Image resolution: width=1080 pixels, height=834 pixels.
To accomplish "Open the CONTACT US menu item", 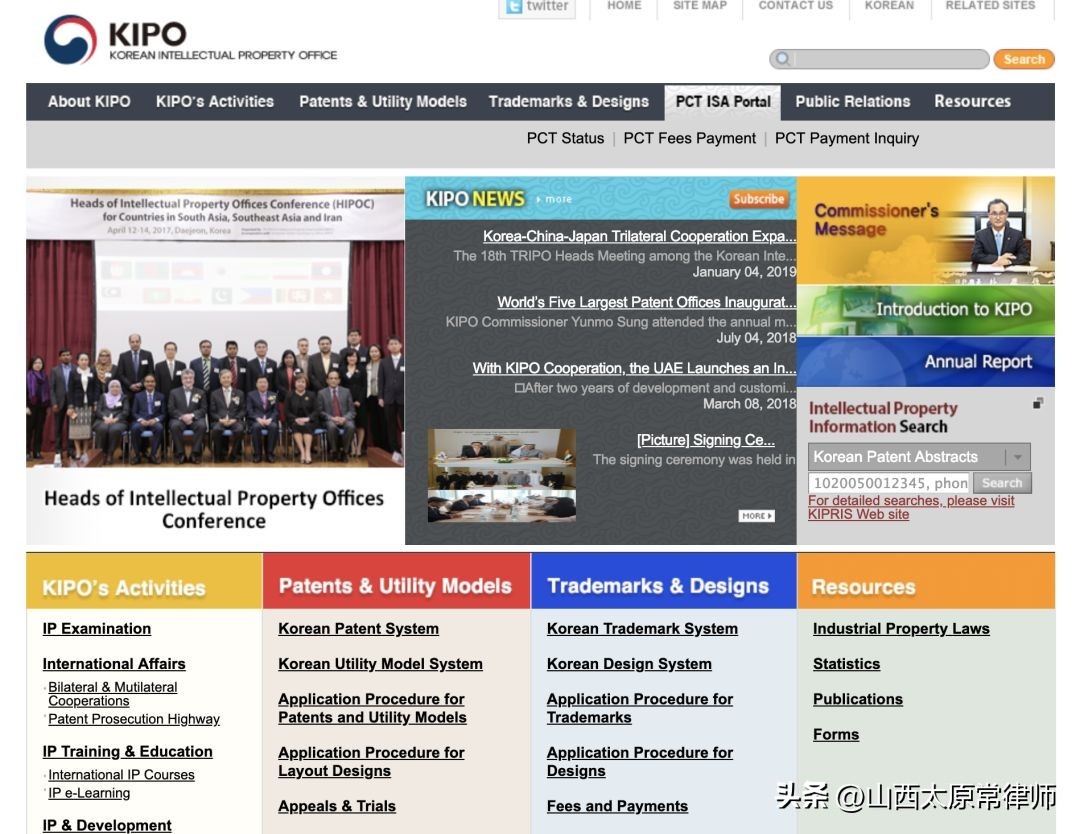I will [x=795, y=5].
